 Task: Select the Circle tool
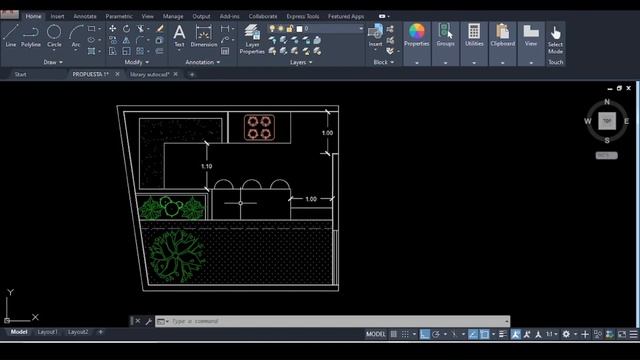point(54,36)
